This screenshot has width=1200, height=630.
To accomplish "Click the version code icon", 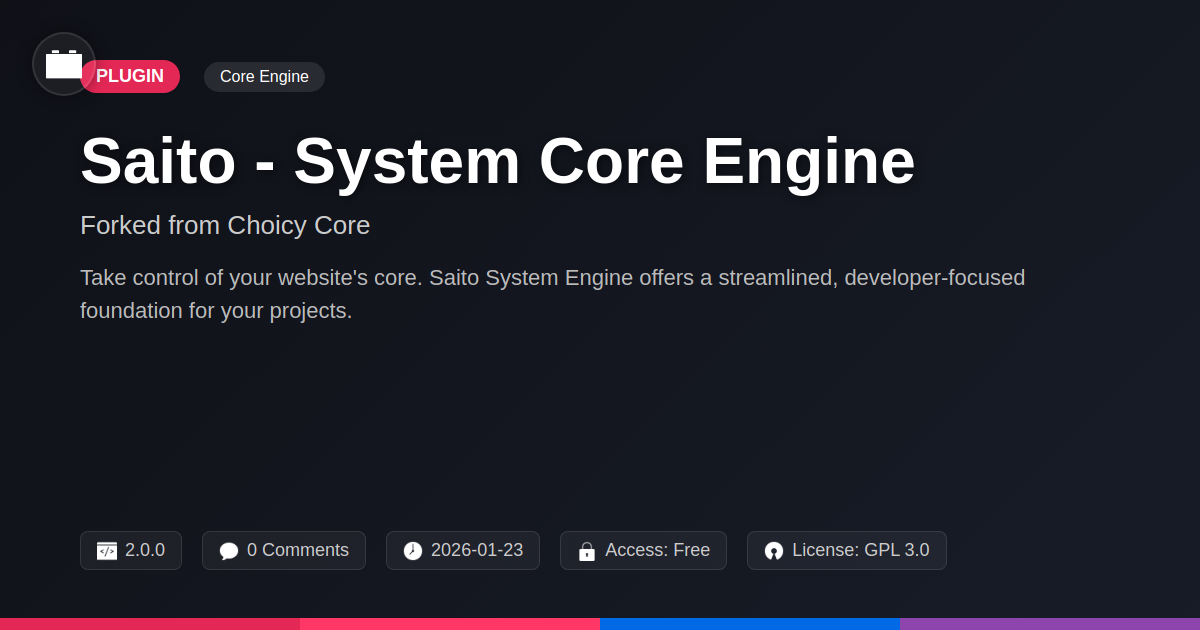I will [107, 551].
